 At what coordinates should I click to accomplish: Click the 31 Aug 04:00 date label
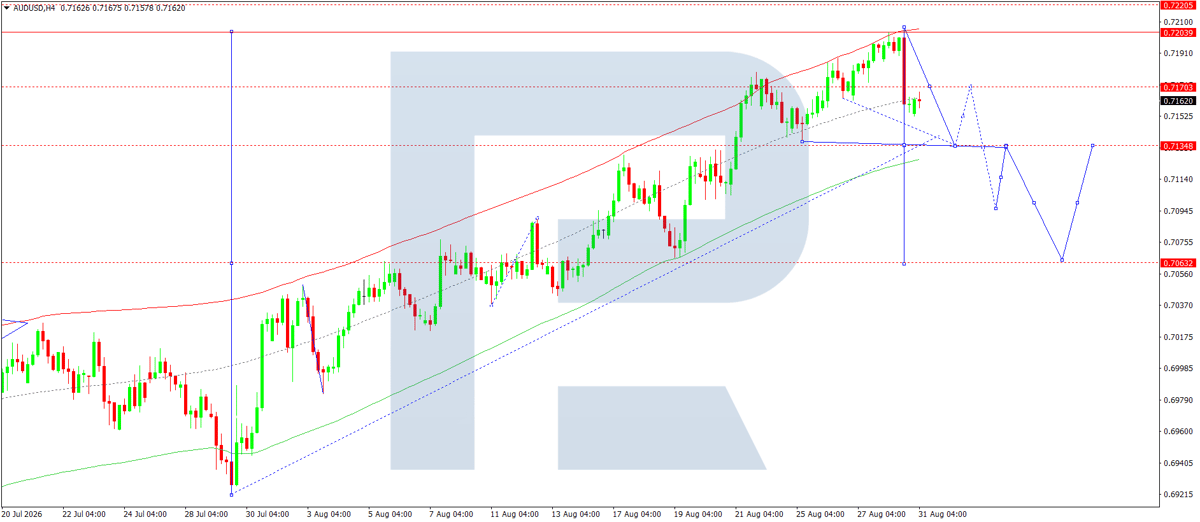pyautogui.click(x=943, y=515)
